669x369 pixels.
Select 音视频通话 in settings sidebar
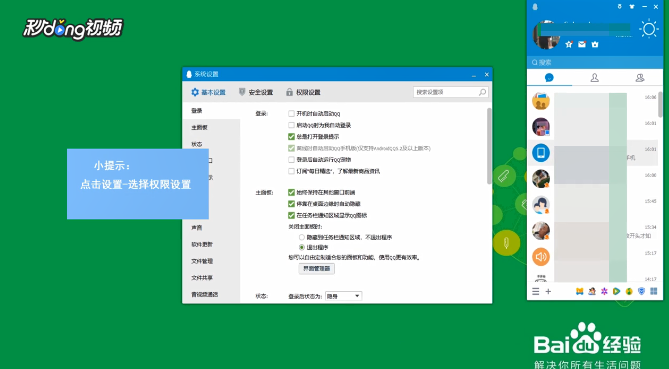[x=211, y=294]
